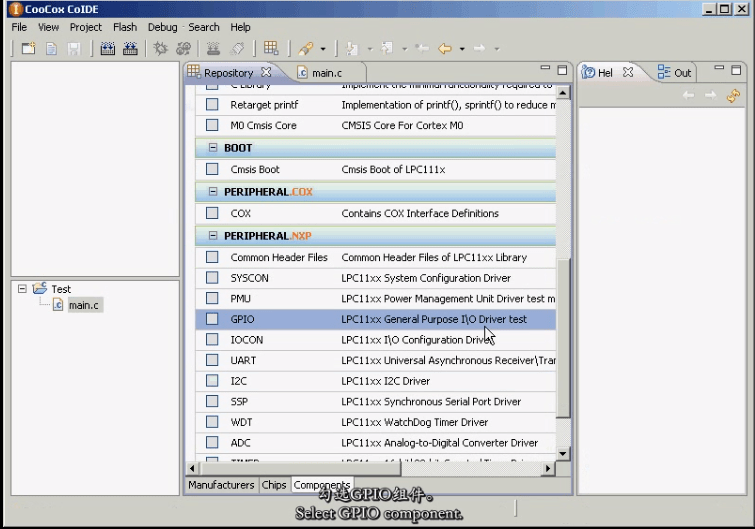
Task: Select the SSP component row
Action: click(376, 401)
